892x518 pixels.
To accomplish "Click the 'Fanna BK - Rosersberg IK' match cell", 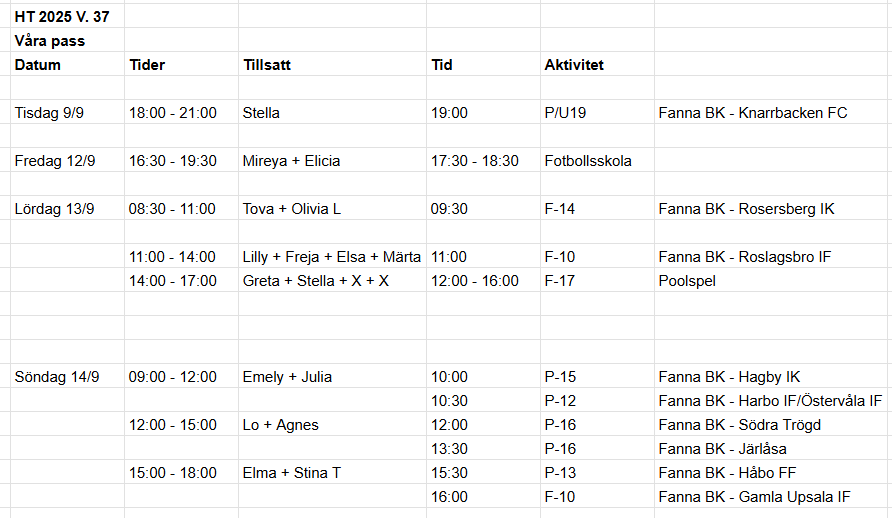I will point(746,209).
